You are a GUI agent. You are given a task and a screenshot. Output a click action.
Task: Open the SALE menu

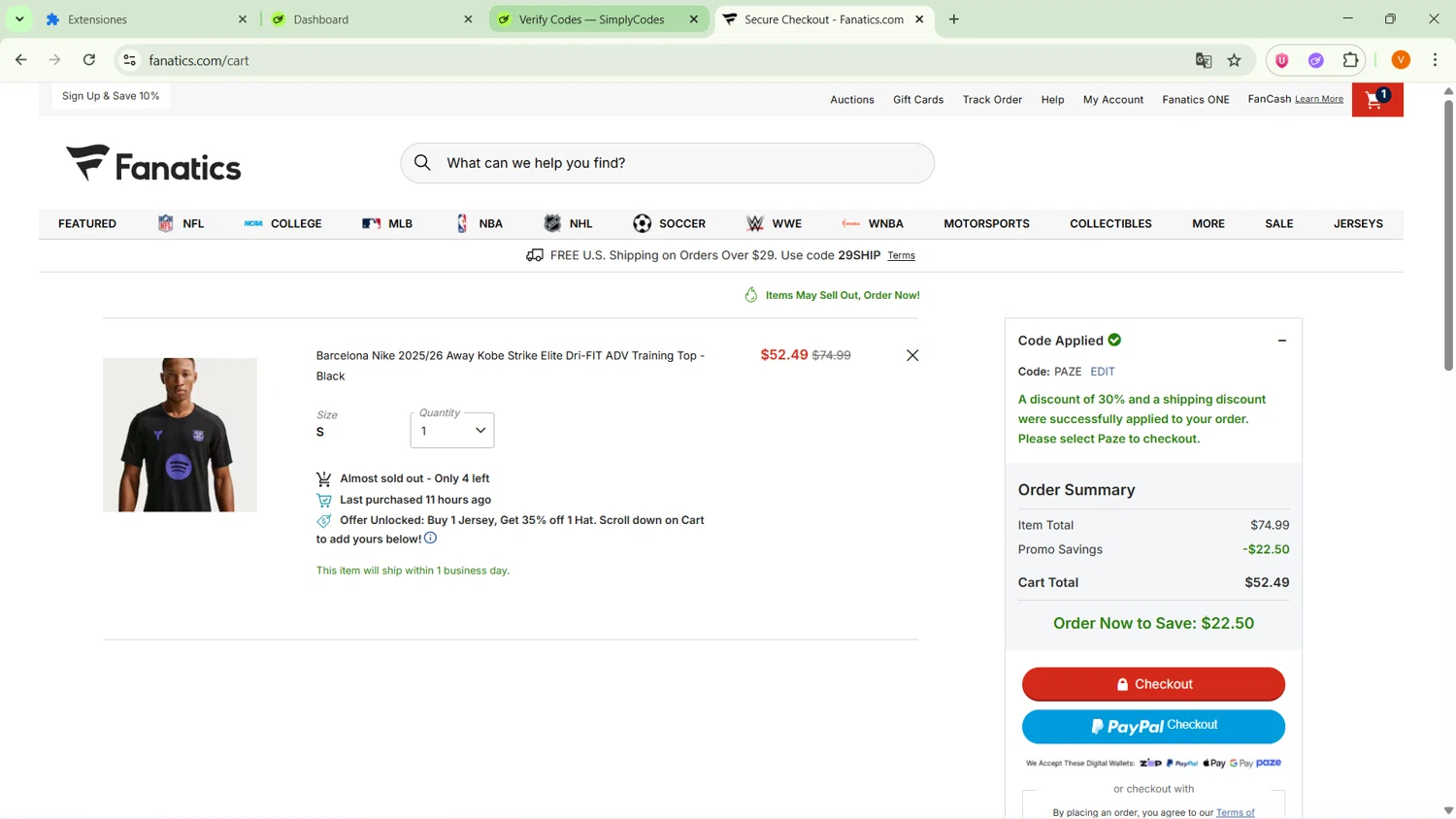tap(1279, 224)
